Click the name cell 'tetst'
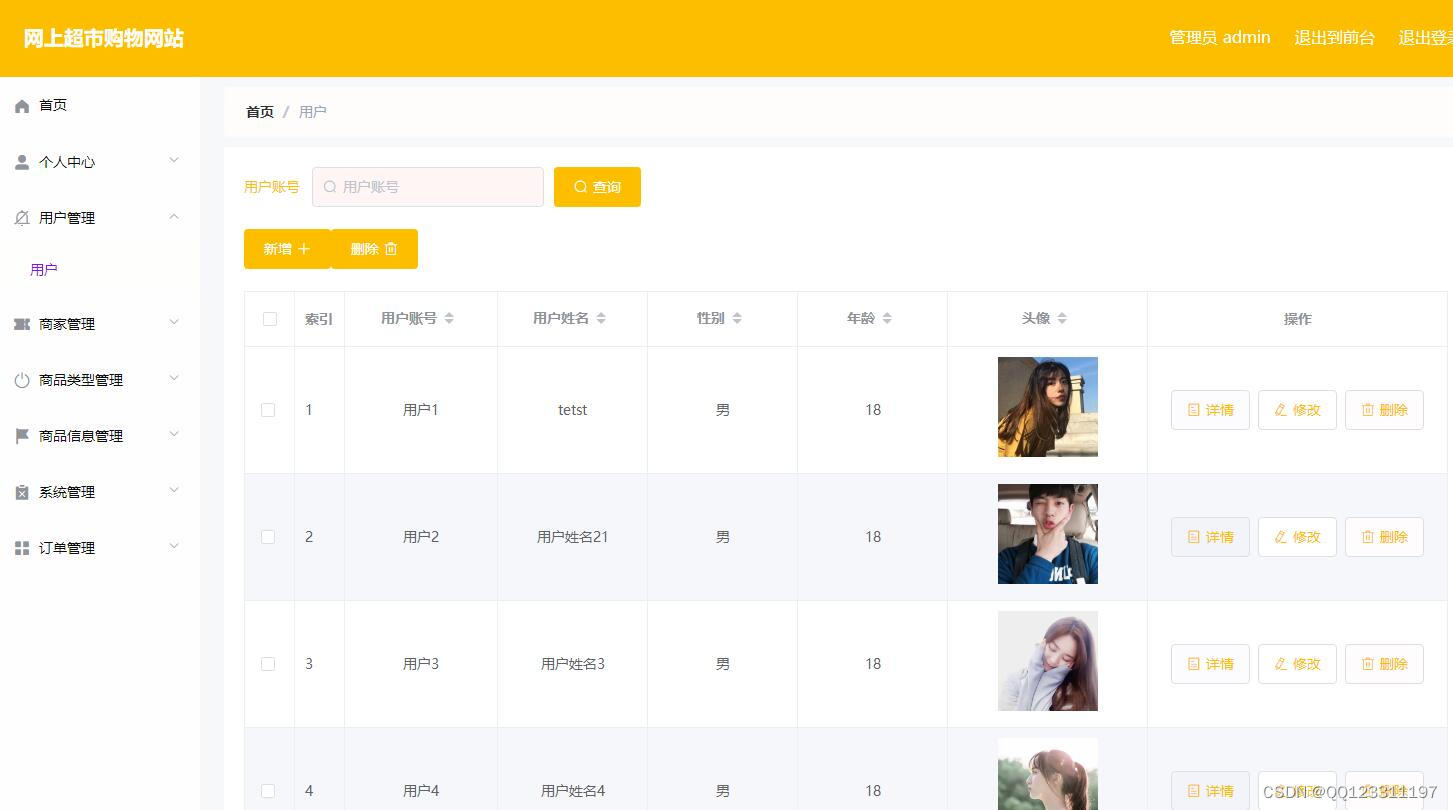 (573, 410)
